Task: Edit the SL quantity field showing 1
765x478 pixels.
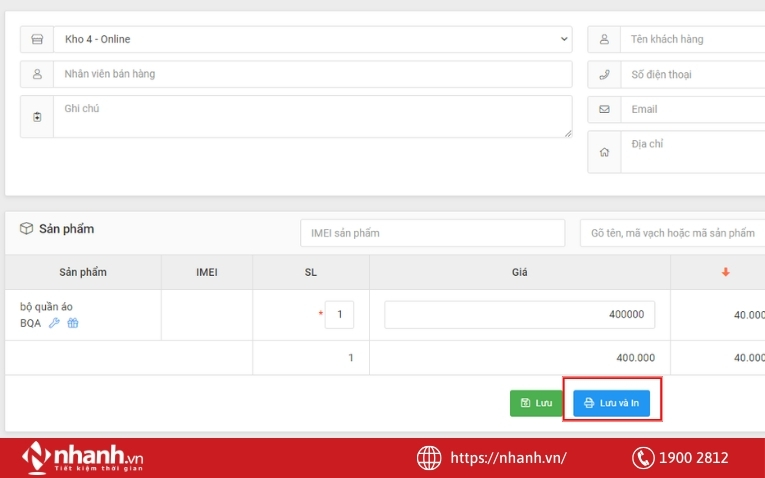Action: pyautogui.click(x=339, y=315)
